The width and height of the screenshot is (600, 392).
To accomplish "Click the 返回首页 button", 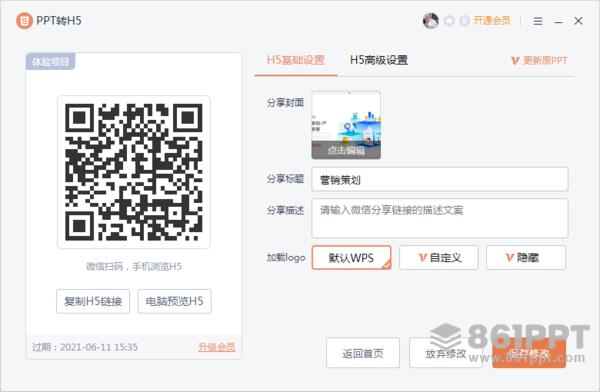I will 363,353.
